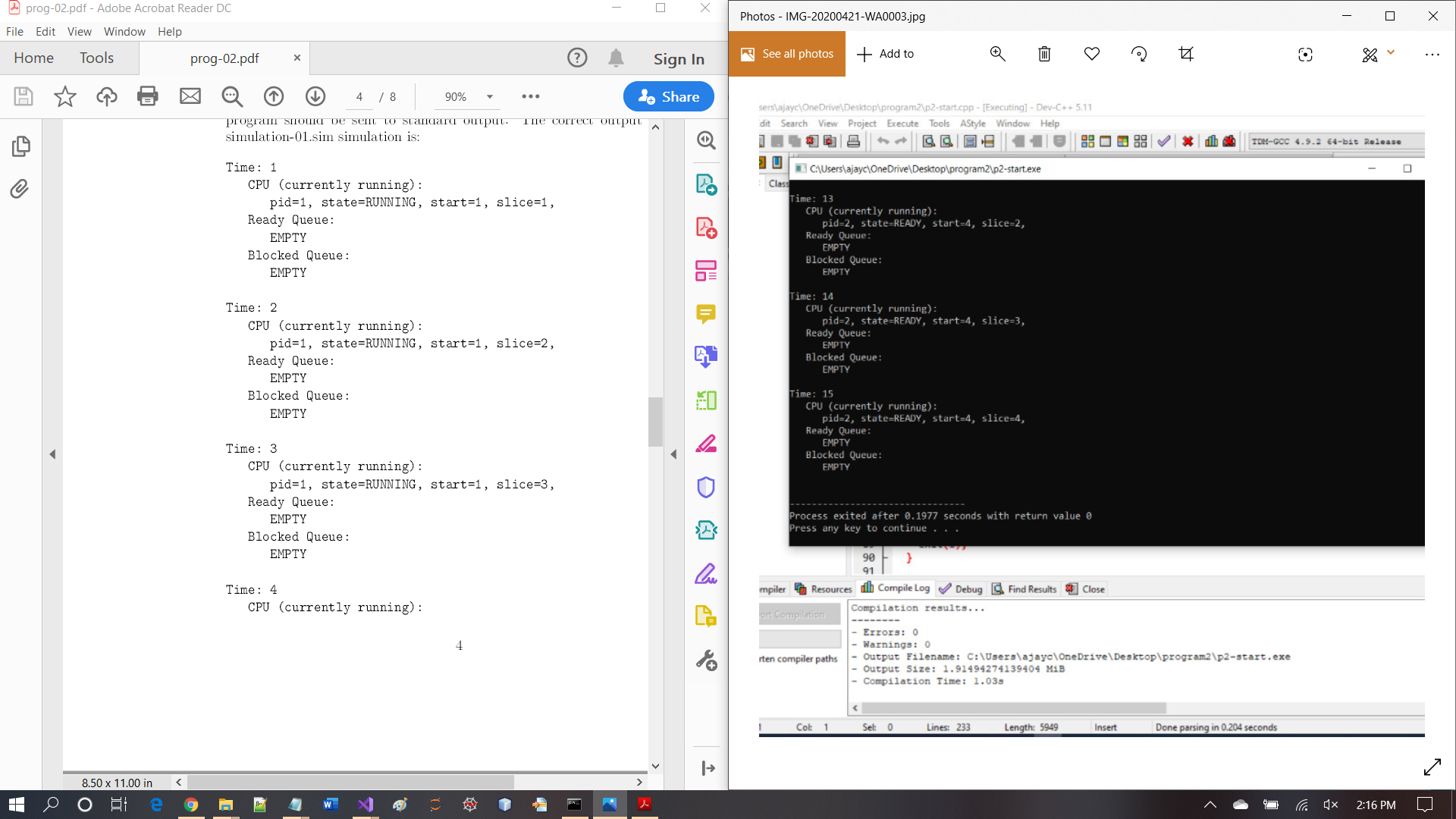This screenshot has height=819, width=1456.
Task: Open Task View on the taskbar
Action: pos(119,805)
